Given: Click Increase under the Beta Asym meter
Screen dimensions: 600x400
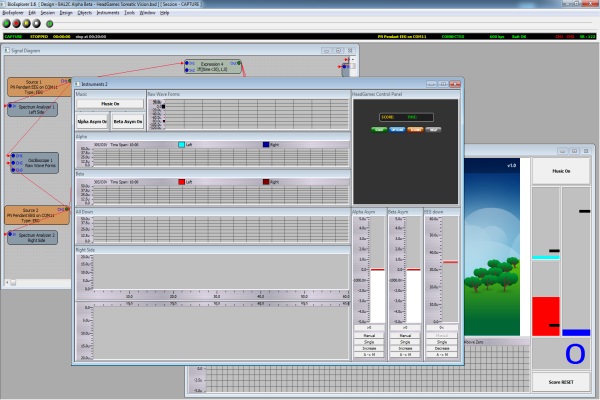Looking at the screenshot, I should [x=405, y=348].
